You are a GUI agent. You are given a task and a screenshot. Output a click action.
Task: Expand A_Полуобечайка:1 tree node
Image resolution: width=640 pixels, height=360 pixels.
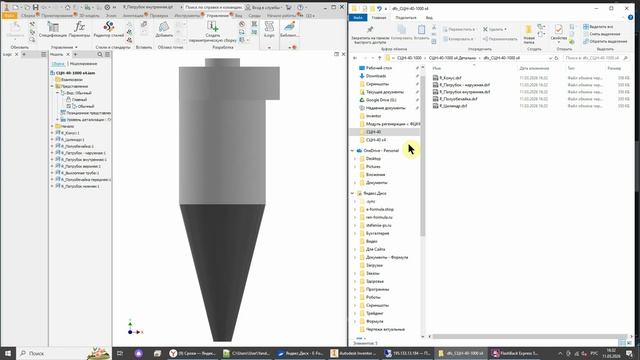(x=52, y=146)
